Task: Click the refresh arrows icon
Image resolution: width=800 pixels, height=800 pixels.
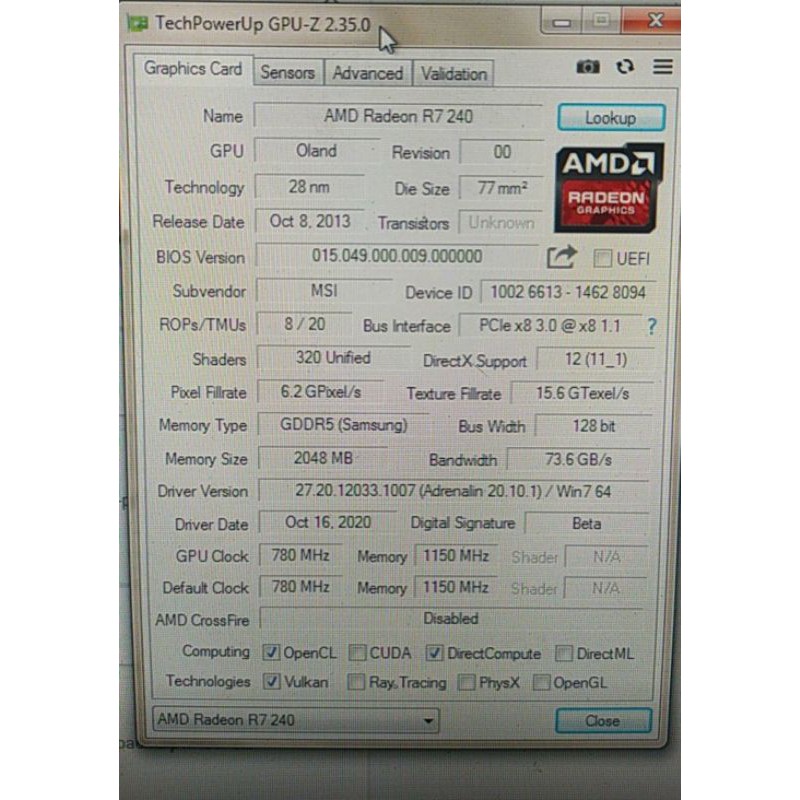Action: (625, 67)
